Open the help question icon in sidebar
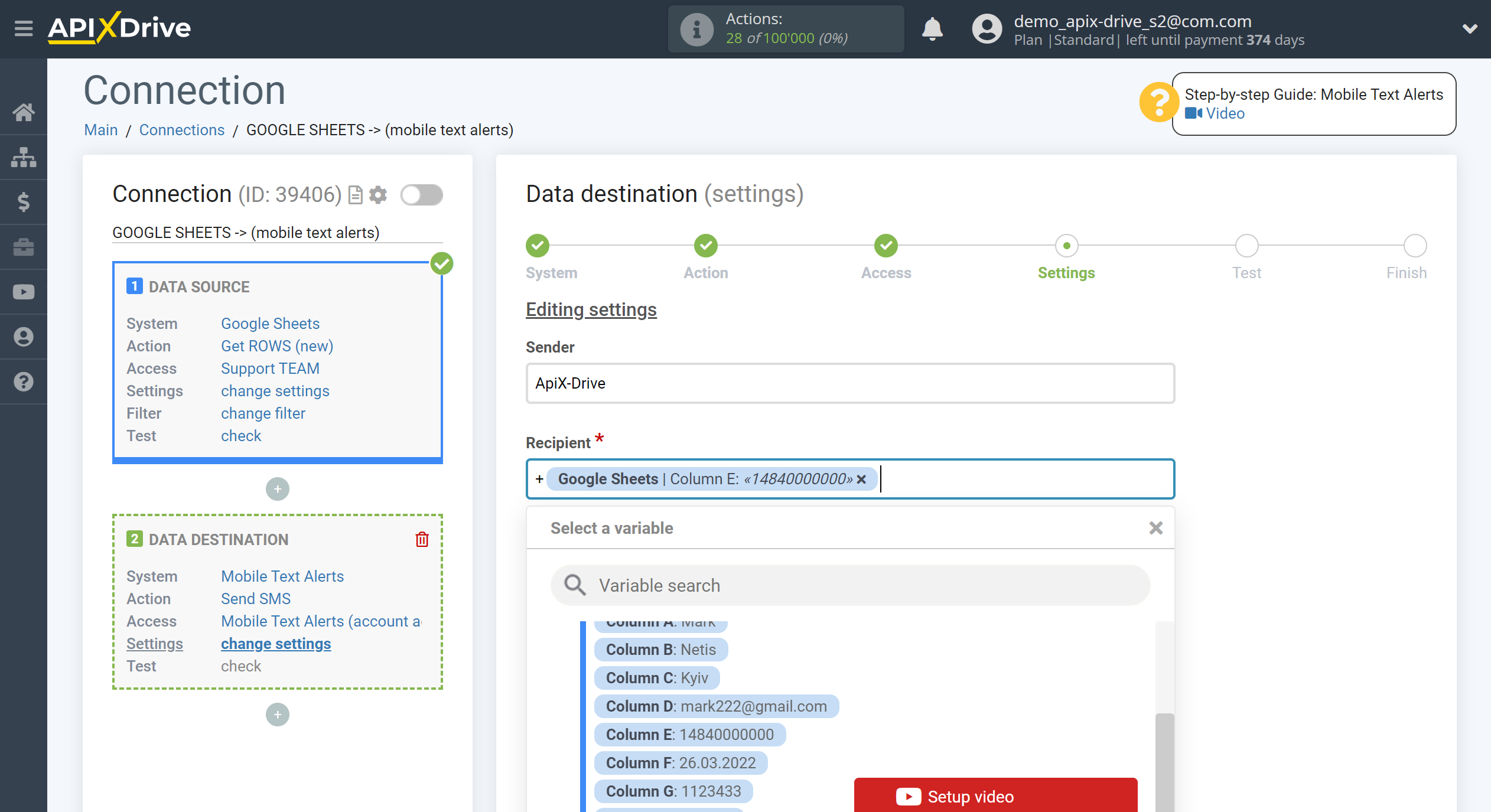1491x812 pixels. 24,381
